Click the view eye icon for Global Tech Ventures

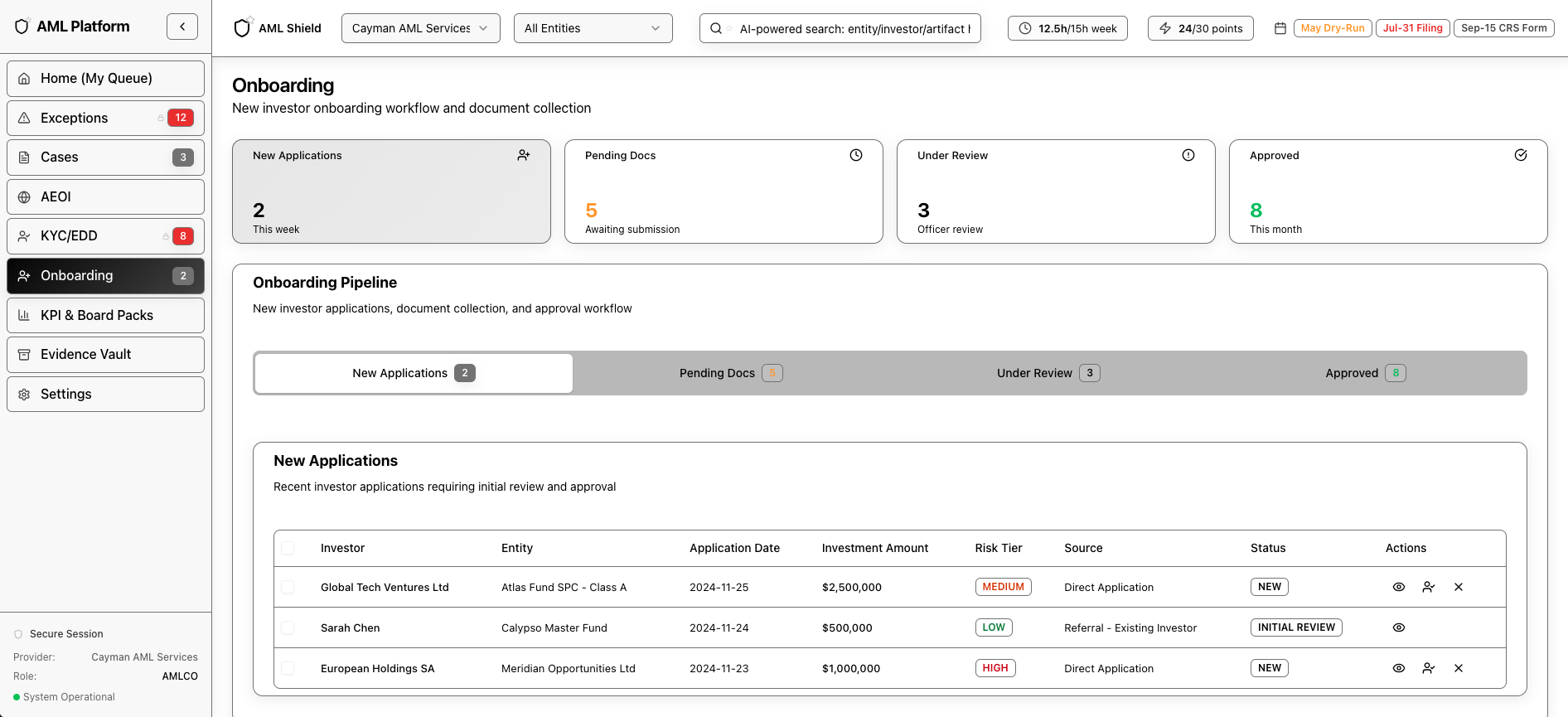coord(1398,587)
